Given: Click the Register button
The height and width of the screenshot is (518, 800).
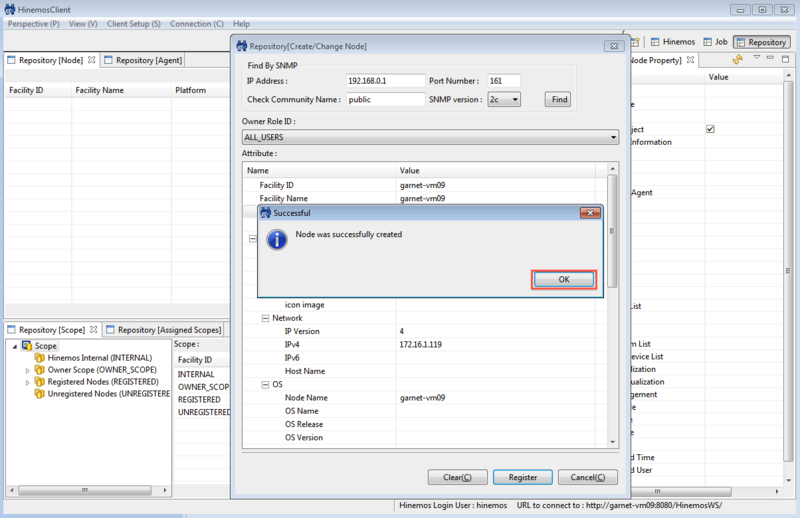Looking at the screenshot, I should coord(523,477).
